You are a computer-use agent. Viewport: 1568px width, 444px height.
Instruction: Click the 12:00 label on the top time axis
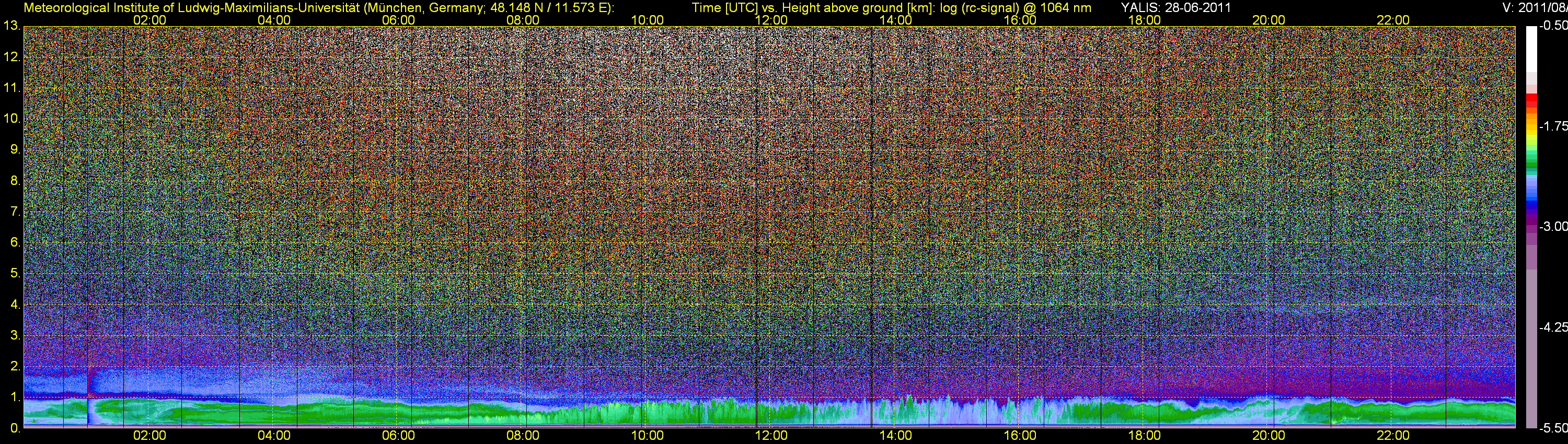tap(771, 20)
